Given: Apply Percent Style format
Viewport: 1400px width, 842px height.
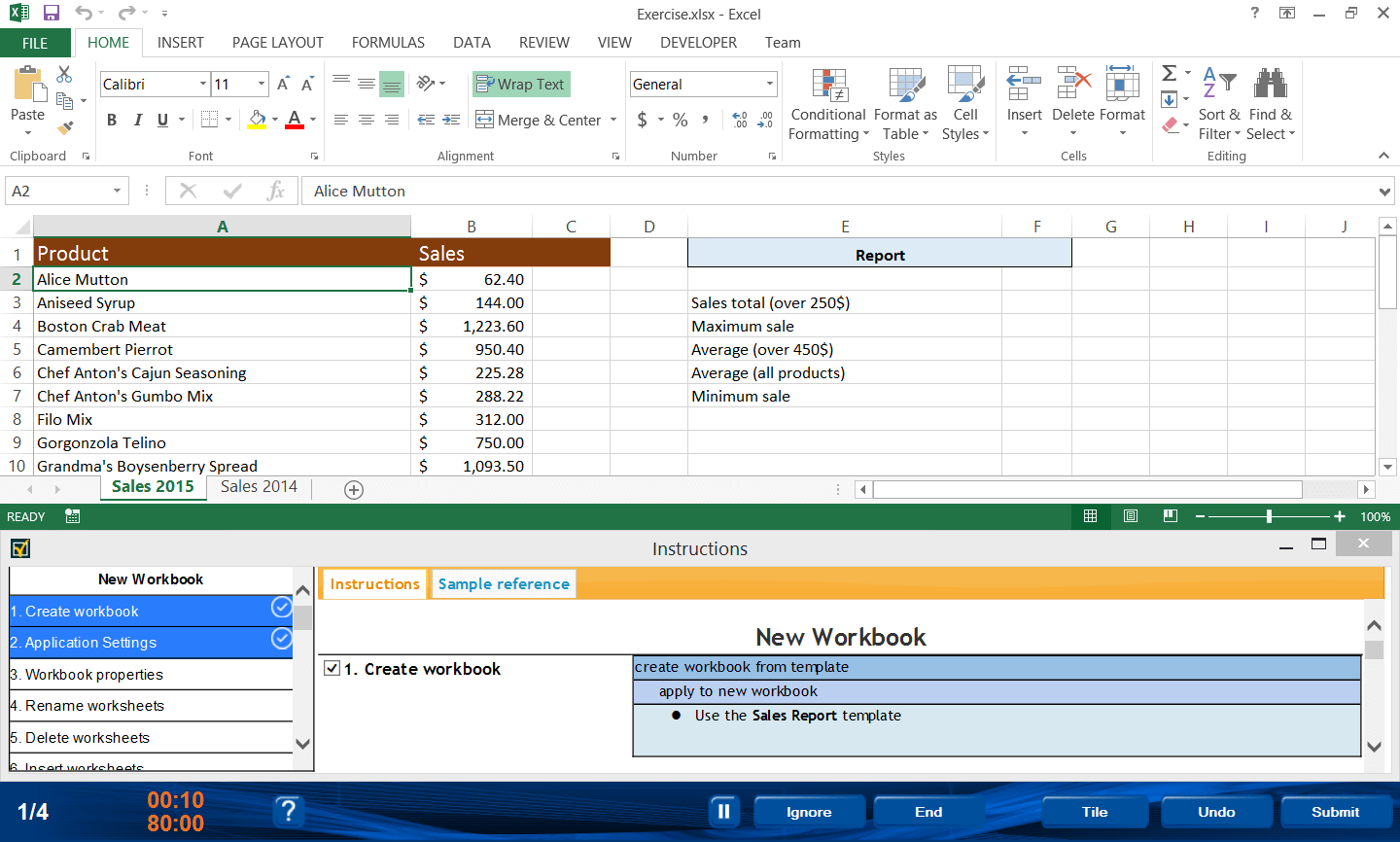Looking at the screenshot, I should 681,120.
